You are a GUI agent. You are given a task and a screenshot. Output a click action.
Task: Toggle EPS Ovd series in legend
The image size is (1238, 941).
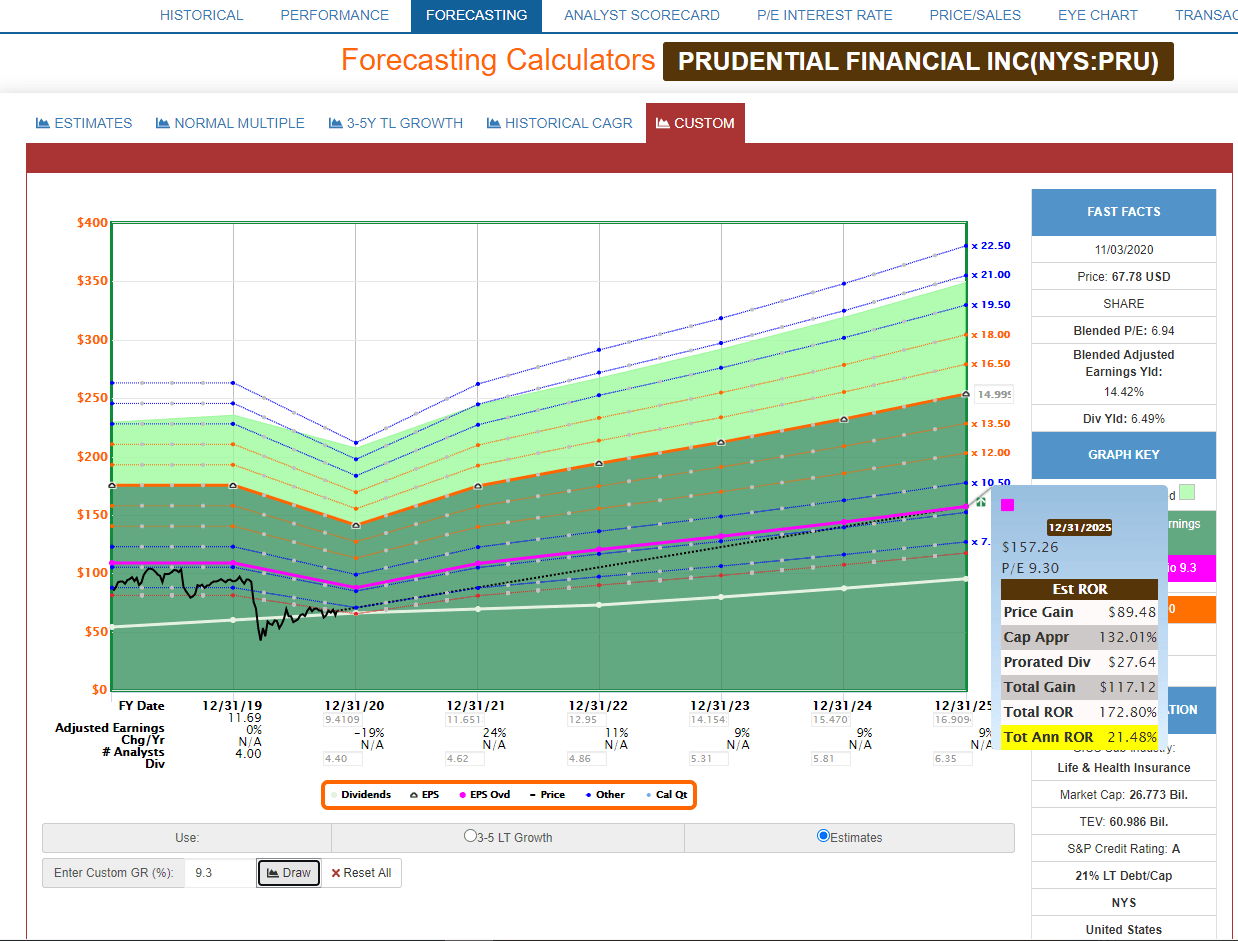(484, 795)
